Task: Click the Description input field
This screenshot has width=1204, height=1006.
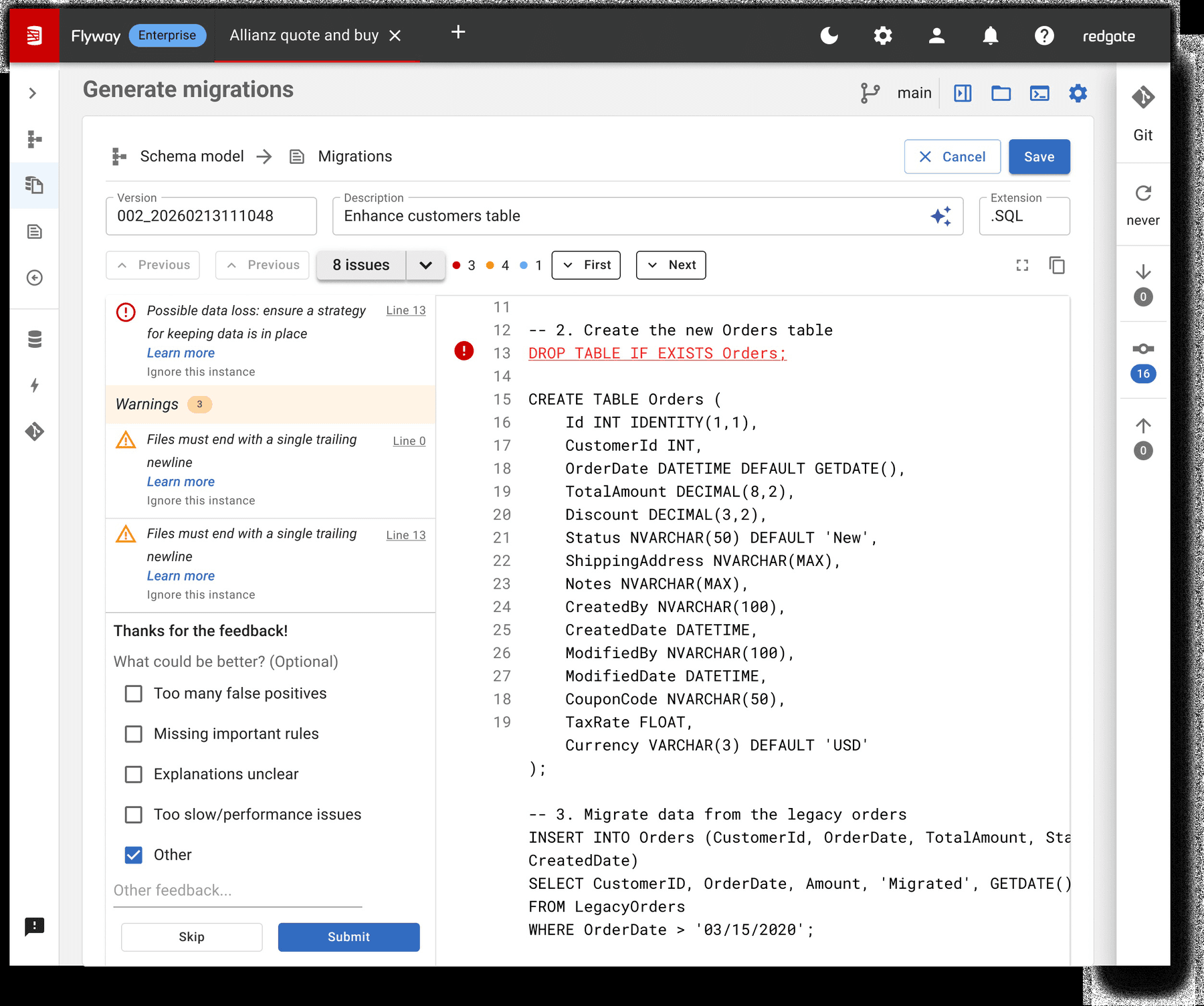Action: click(x=648, y=216)
